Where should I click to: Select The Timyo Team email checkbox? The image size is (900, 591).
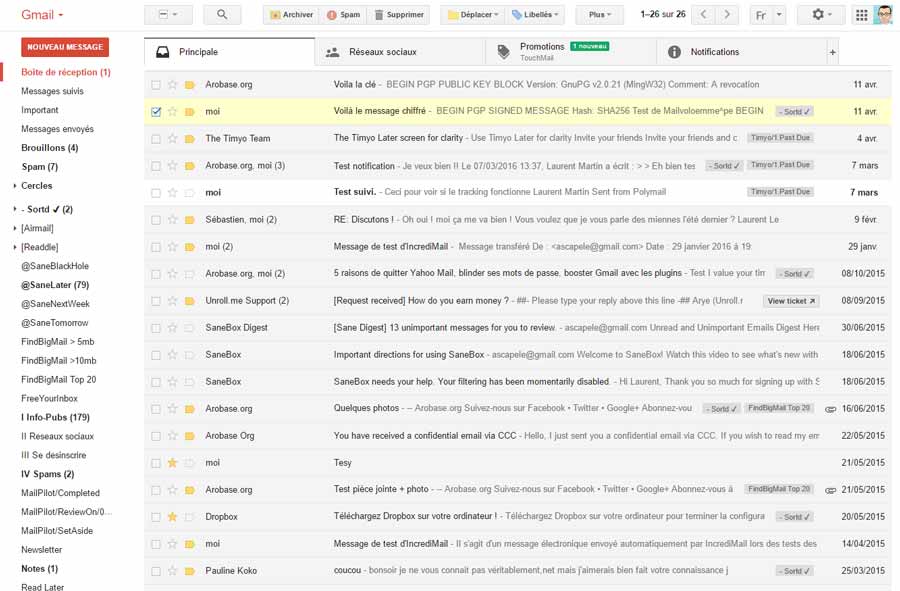pos(156,139)
